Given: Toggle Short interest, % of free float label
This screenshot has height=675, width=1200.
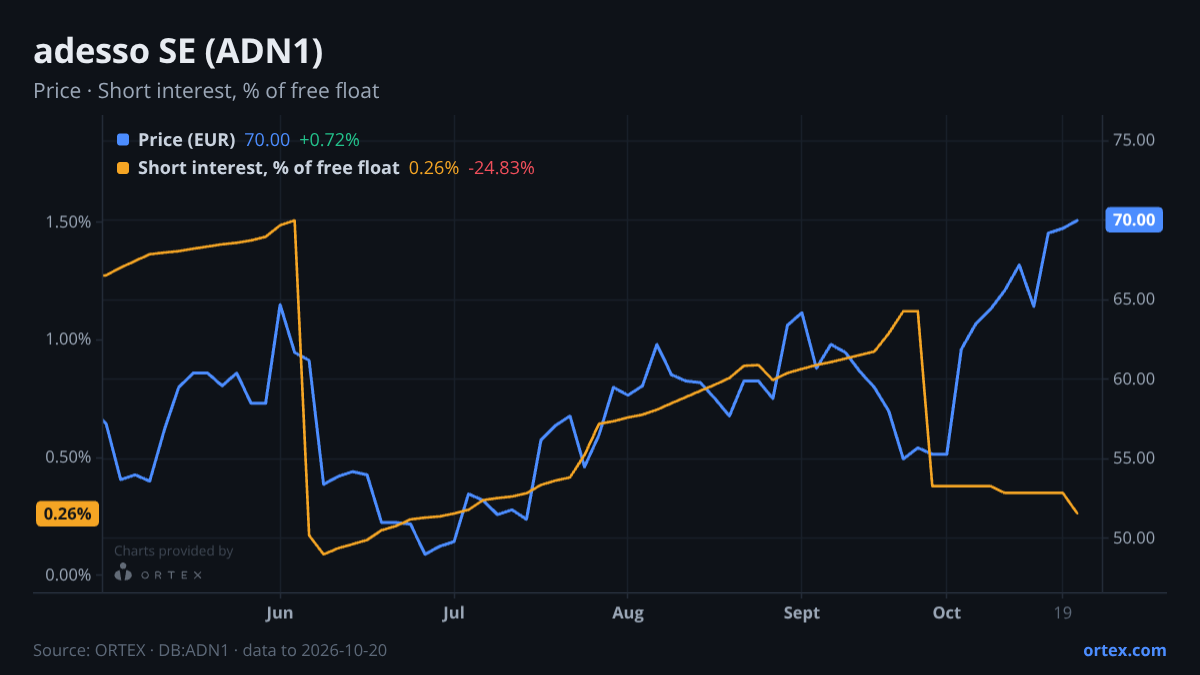Looking at the screenshot, I should click(x=269, y=168).
